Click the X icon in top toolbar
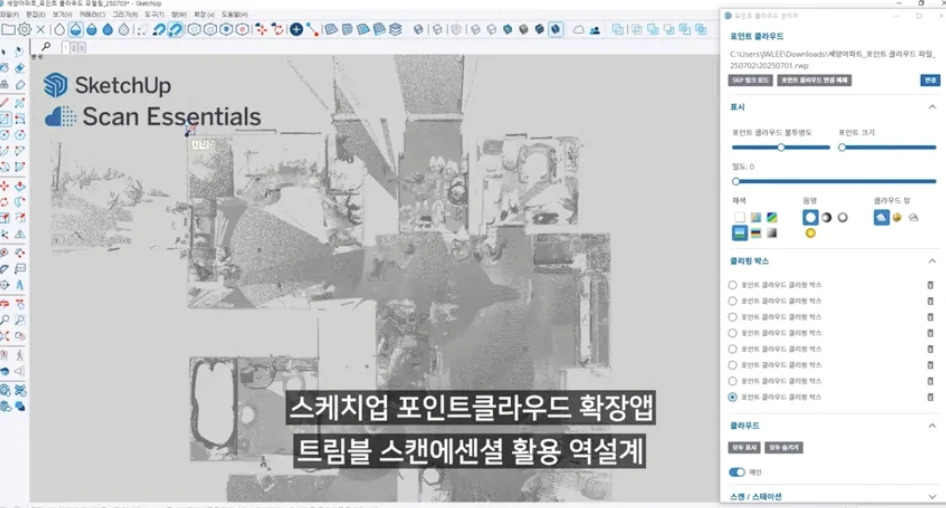 pos(40,29)
